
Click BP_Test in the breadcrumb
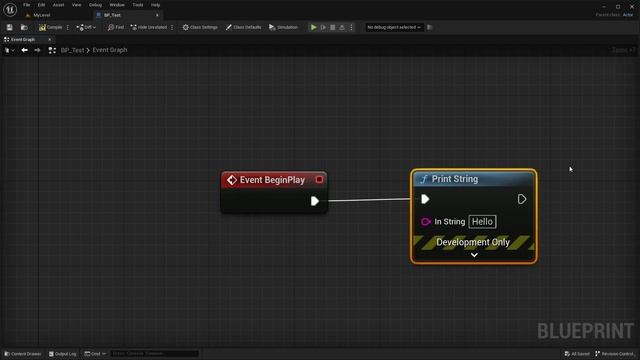click(72, 50)
